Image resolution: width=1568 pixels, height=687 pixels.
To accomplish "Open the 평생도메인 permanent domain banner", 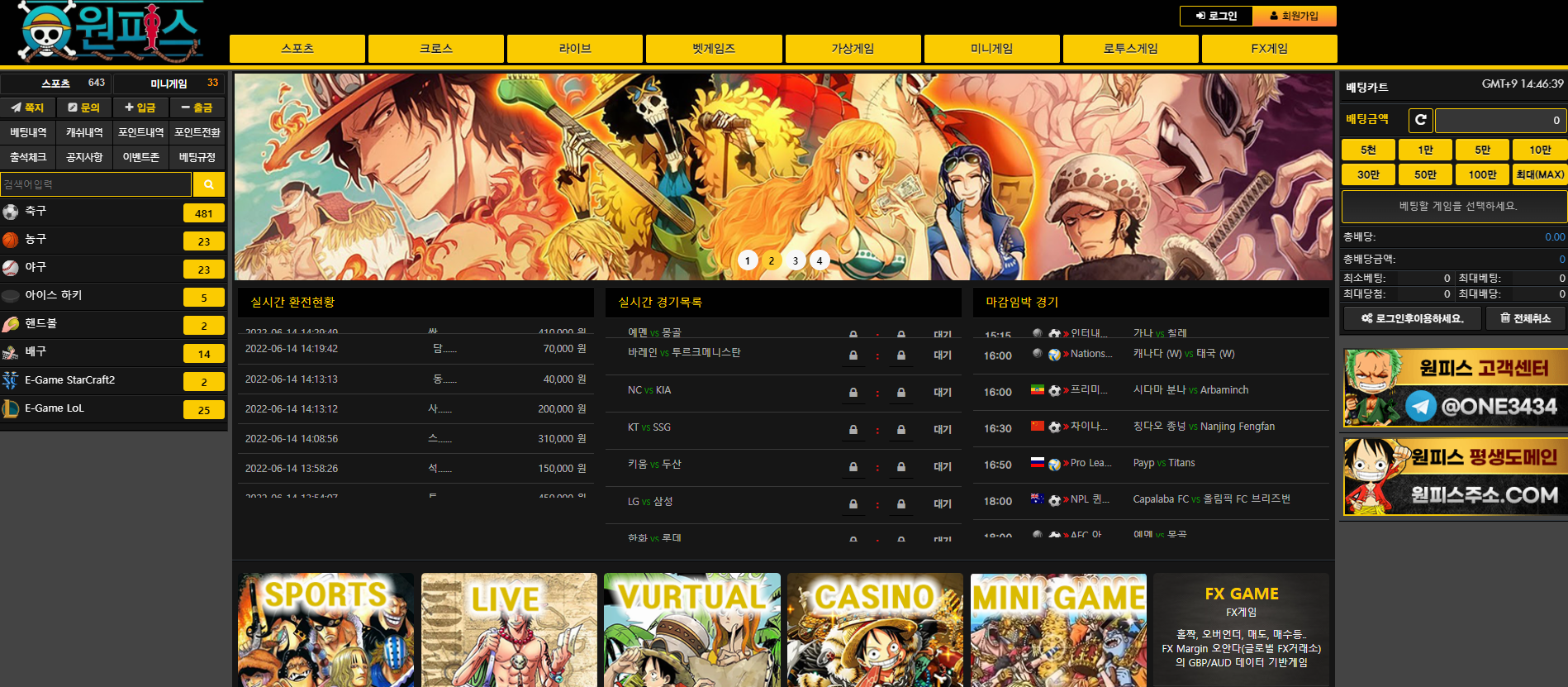I will (x=1455, y=477).
